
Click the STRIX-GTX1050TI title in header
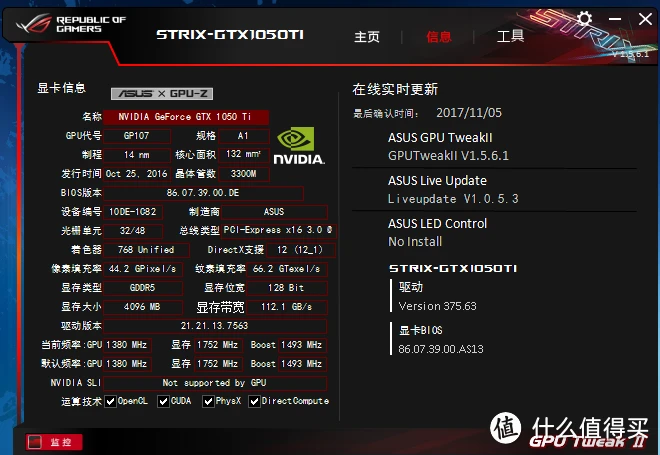click(230, 35)
